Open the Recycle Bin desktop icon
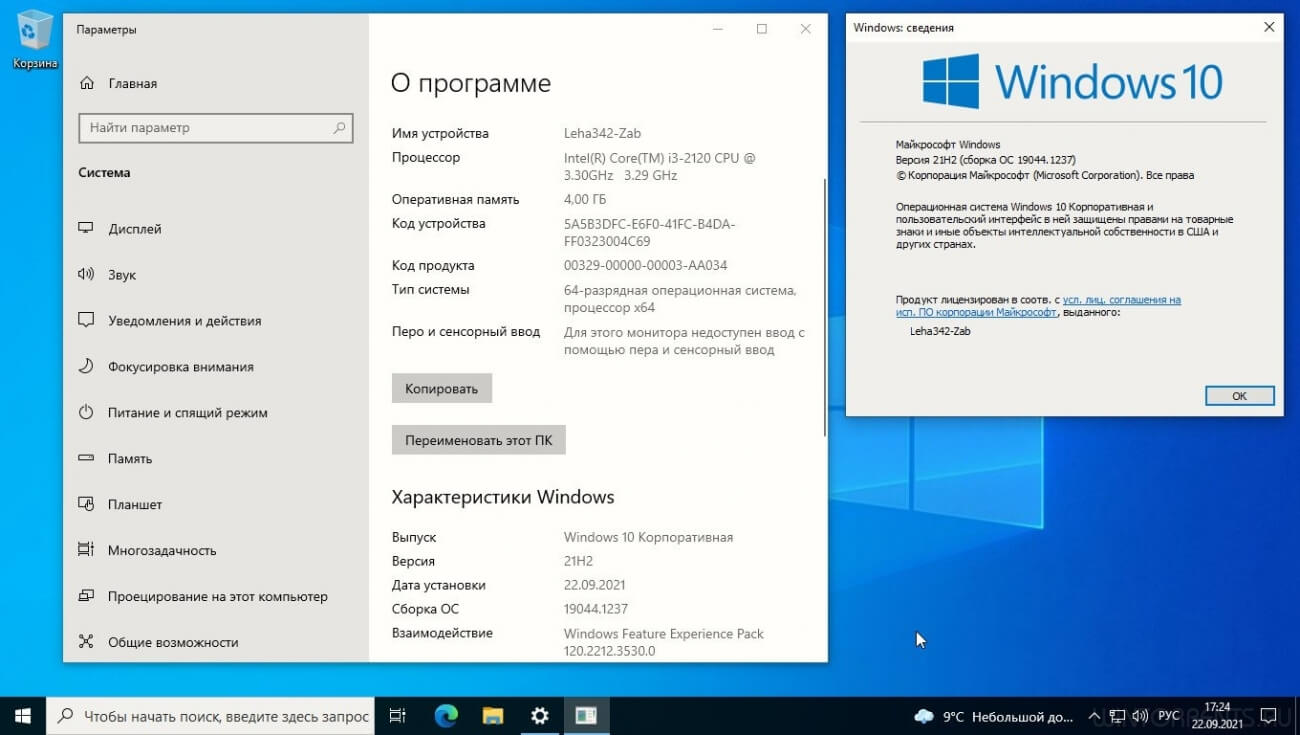Screen dimensions: 1300x735 (35, 40)
